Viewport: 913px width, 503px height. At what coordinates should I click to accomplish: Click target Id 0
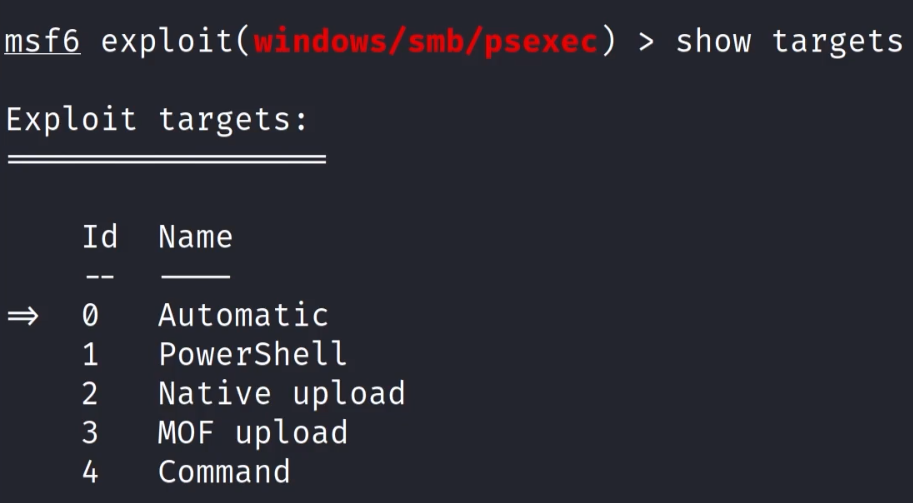coord(91,316)
